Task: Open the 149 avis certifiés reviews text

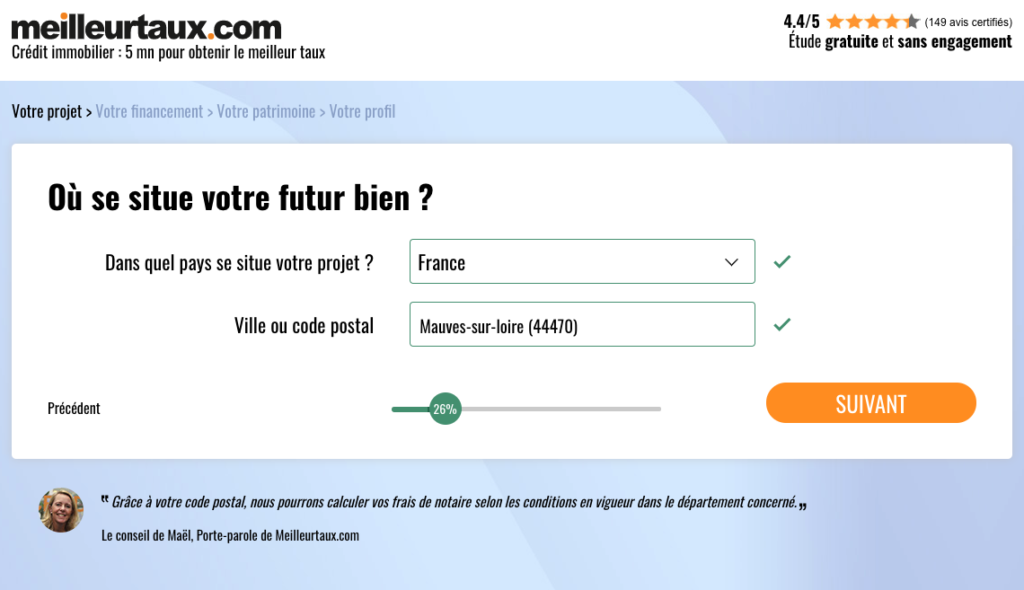Action: [x=968, y=22]
